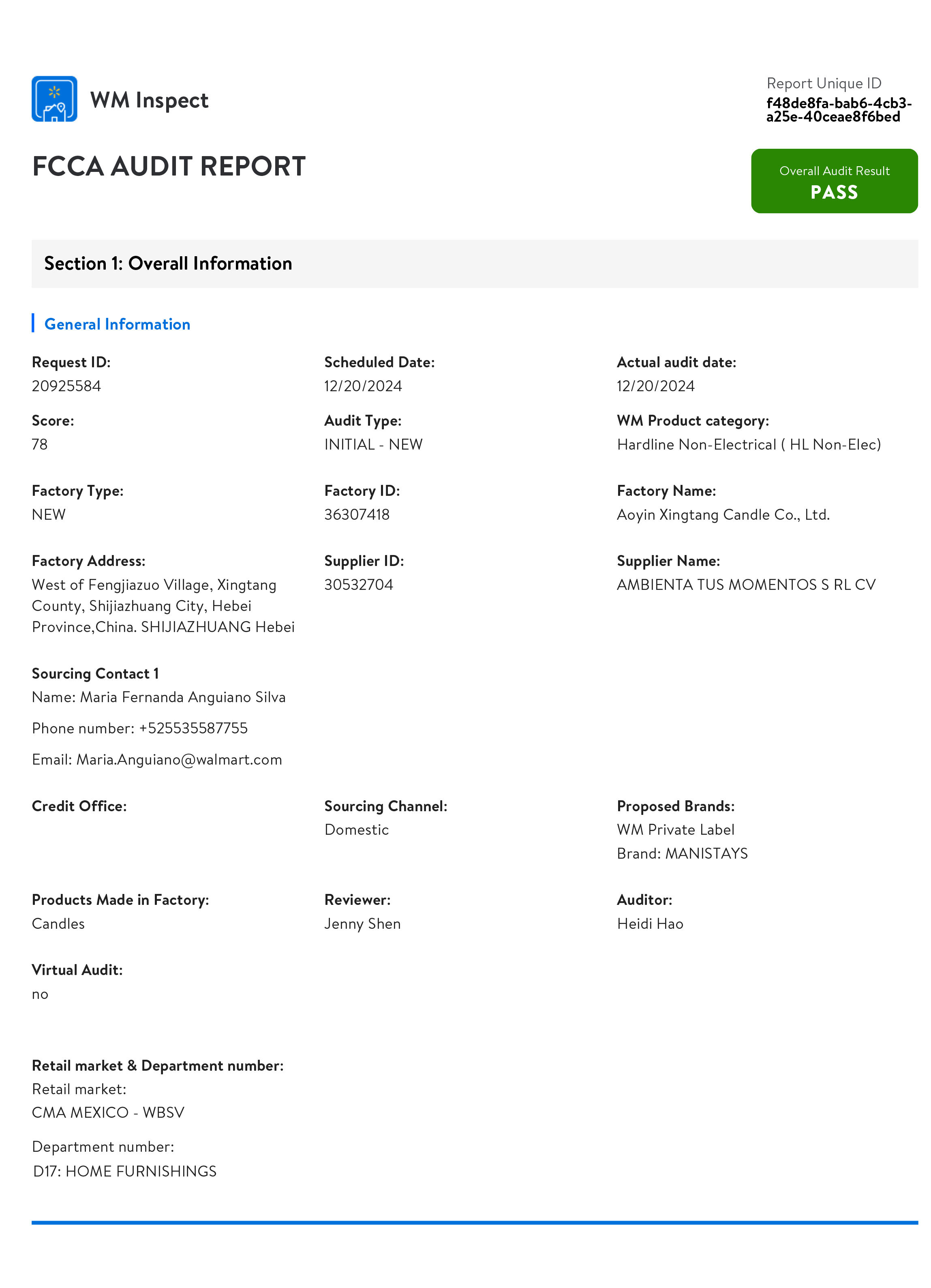931x1288 pixels.
Task: Click the D17: HOME FURNISHINGS department entry
Action: [x=125, y=1171]
